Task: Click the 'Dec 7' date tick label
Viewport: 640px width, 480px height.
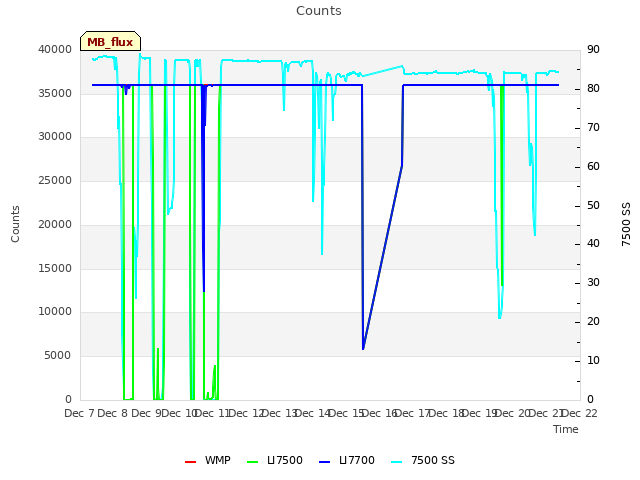Action: tap(80, 413)
